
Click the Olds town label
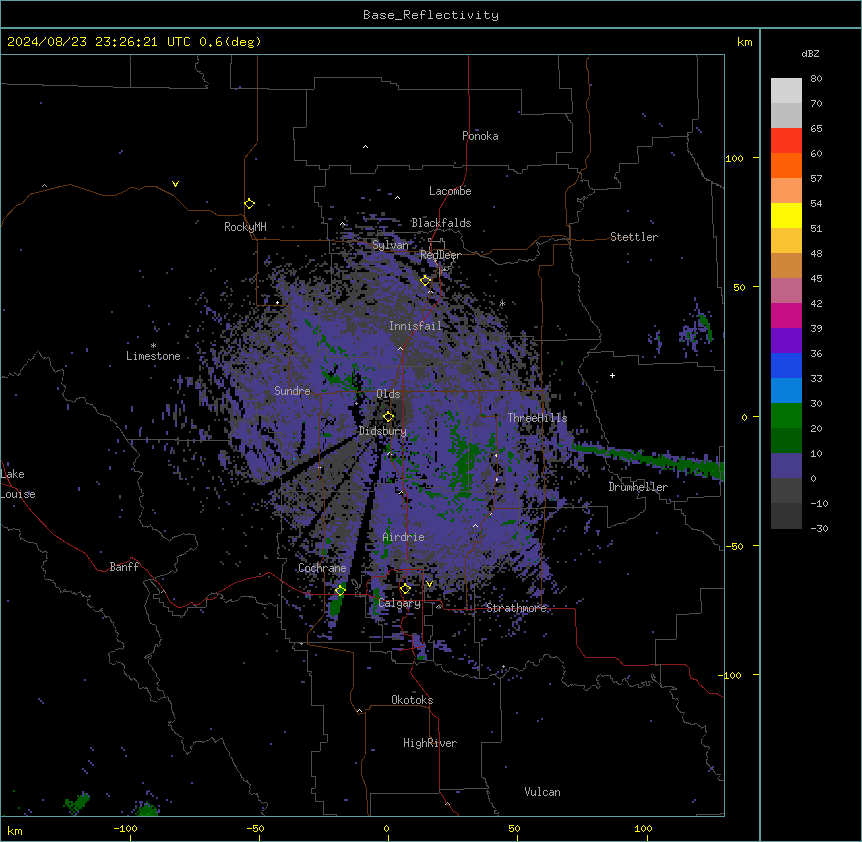pyautogui.click(x=388, y=394)
